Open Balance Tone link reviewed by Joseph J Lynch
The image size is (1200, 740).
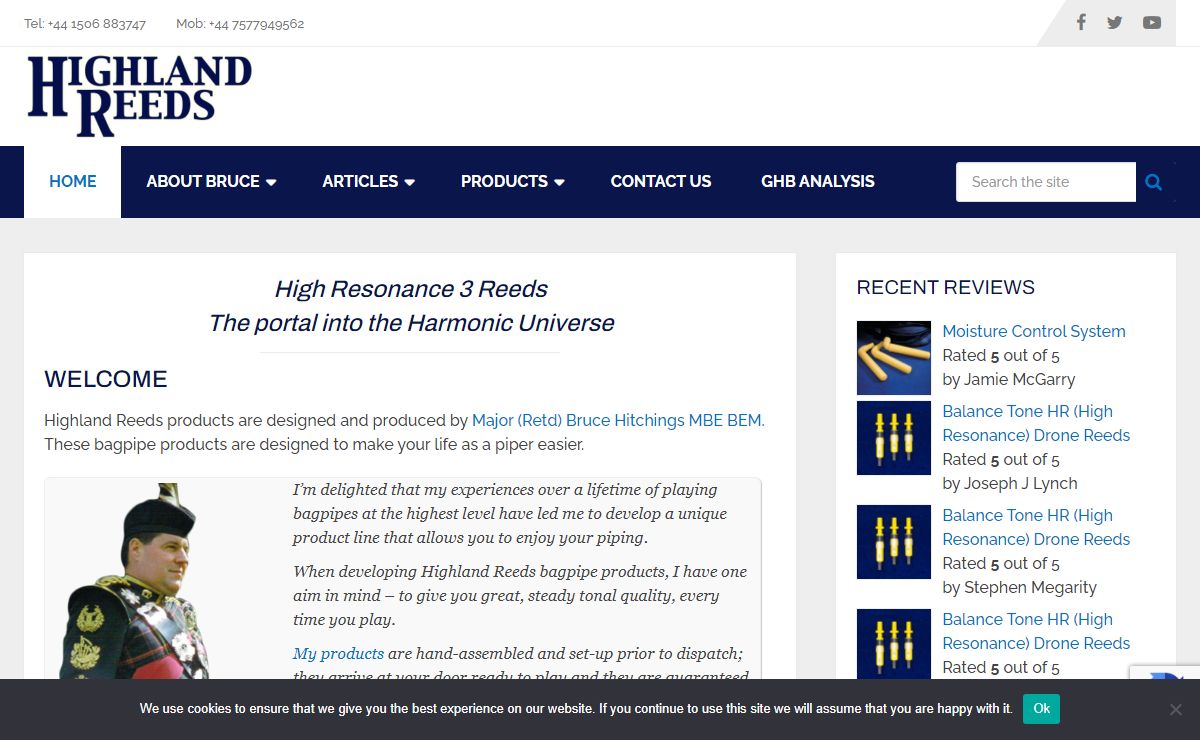[x=1037, y=423]
